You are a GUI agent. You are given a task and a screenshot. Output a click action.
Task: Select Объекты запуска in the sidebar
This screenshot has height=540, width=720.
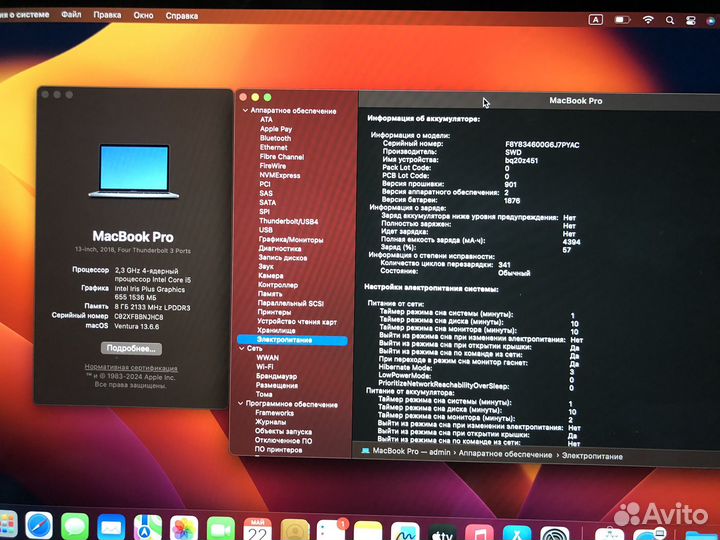(283, 431)
